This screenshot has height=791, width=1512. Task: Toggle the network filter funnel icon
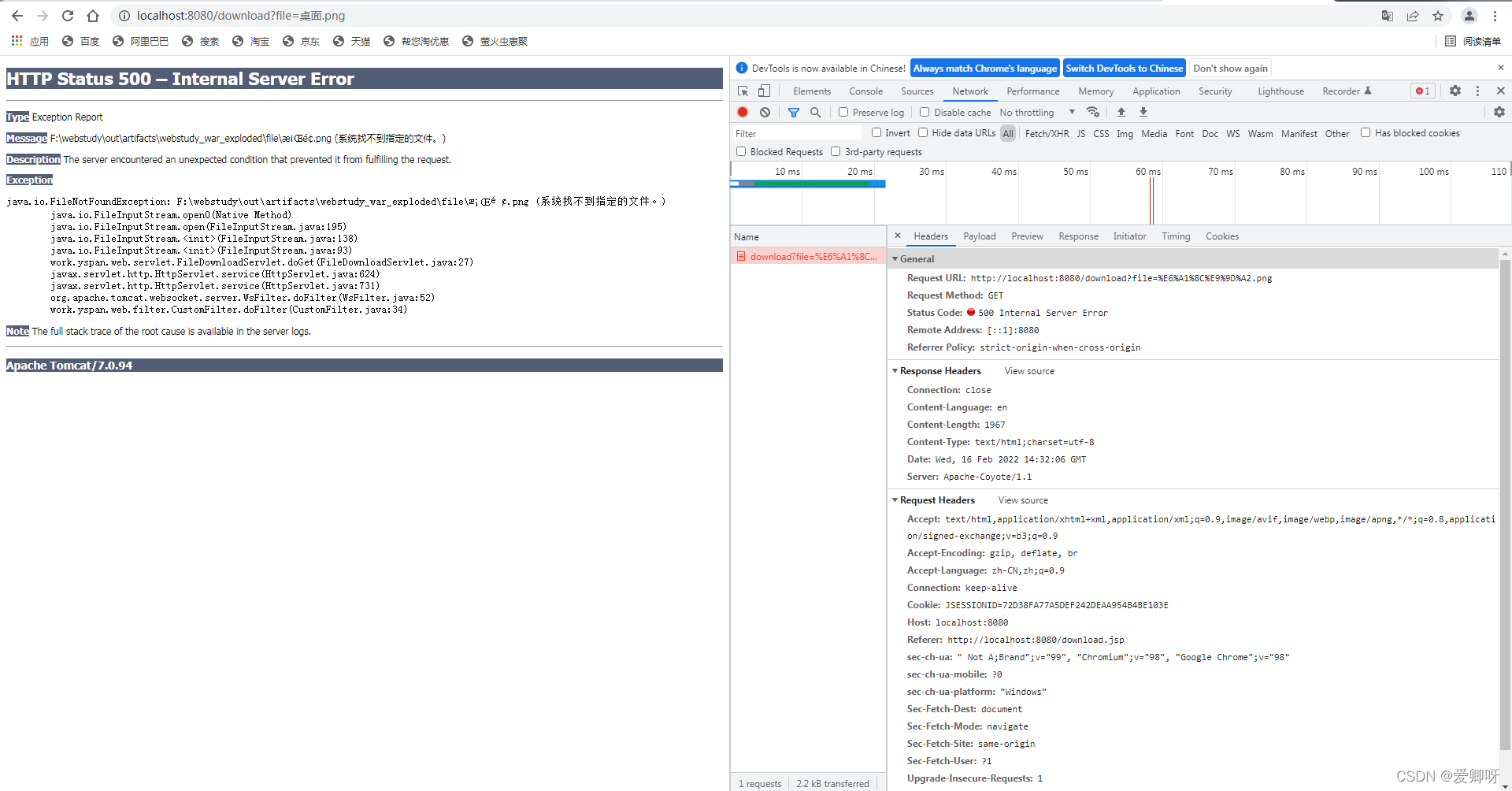click(x=794, y=113)
